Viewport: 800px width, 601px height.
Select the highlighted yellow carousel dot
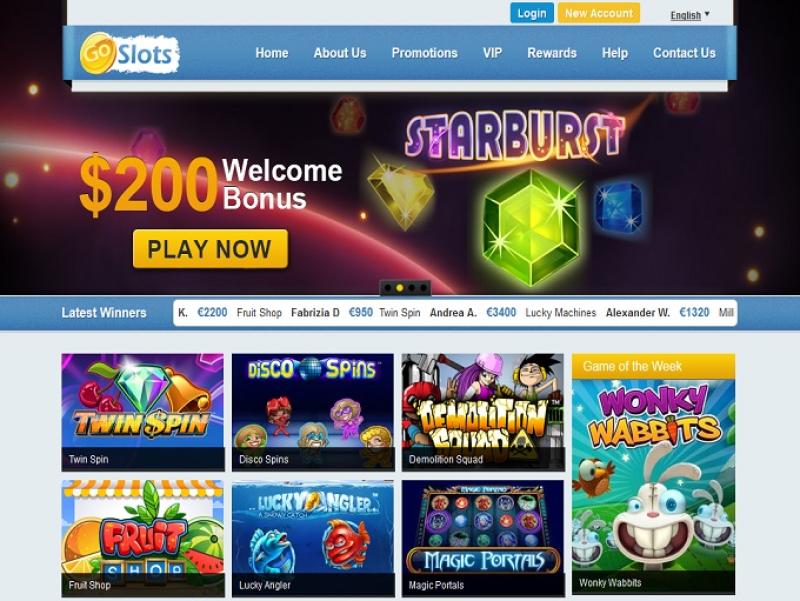click(399, 288)
